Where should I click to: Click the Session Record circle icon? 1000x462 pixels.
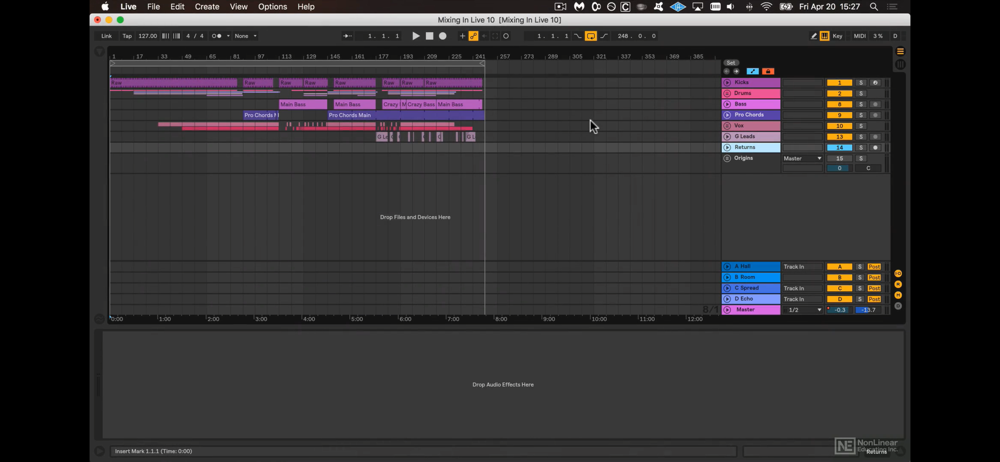506,36
